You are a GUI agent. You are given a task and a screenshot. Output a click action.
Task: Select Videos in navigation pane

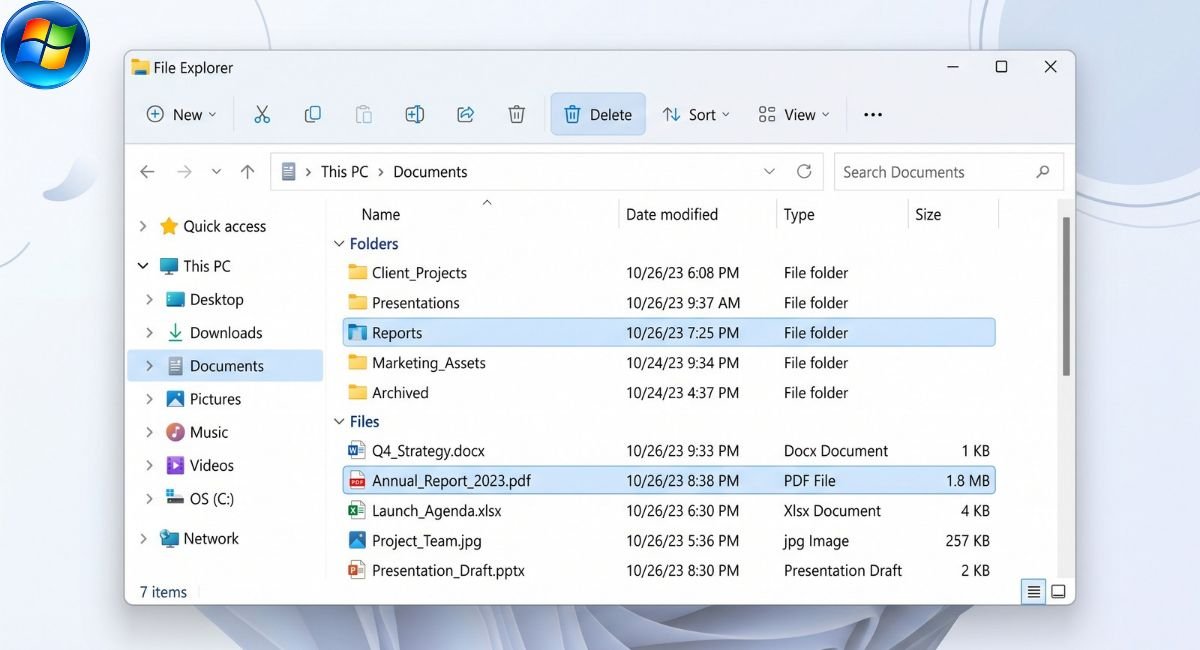[200, 465]
